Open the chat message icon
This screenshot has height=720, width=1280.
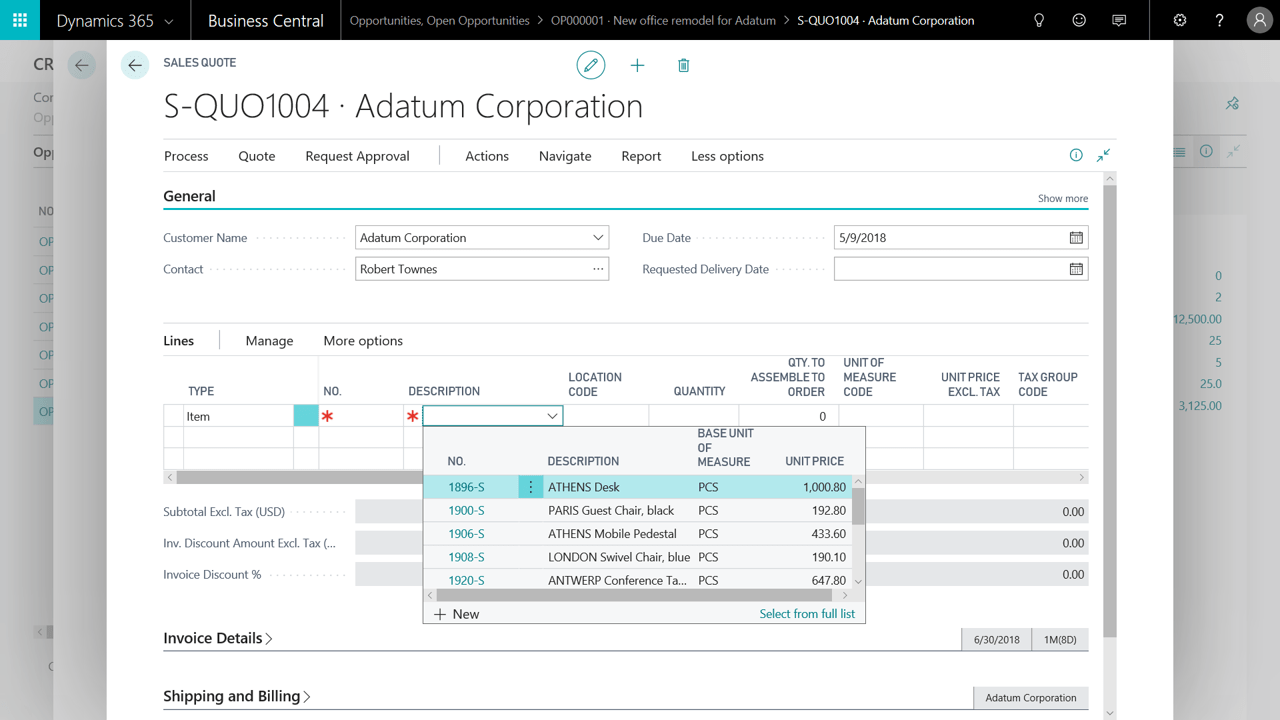(x=1119, y=20)
